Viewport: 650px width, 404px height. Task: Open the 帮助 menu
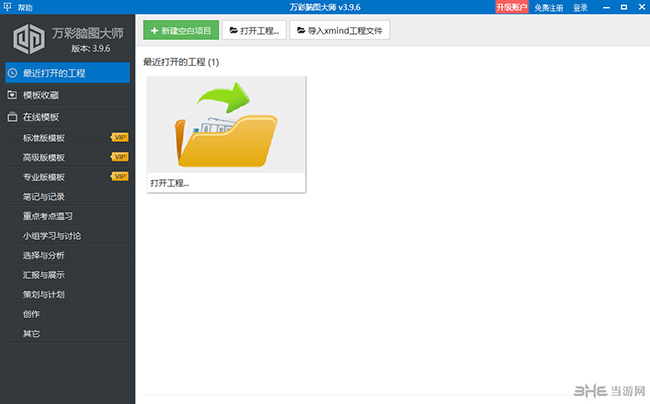25,7
